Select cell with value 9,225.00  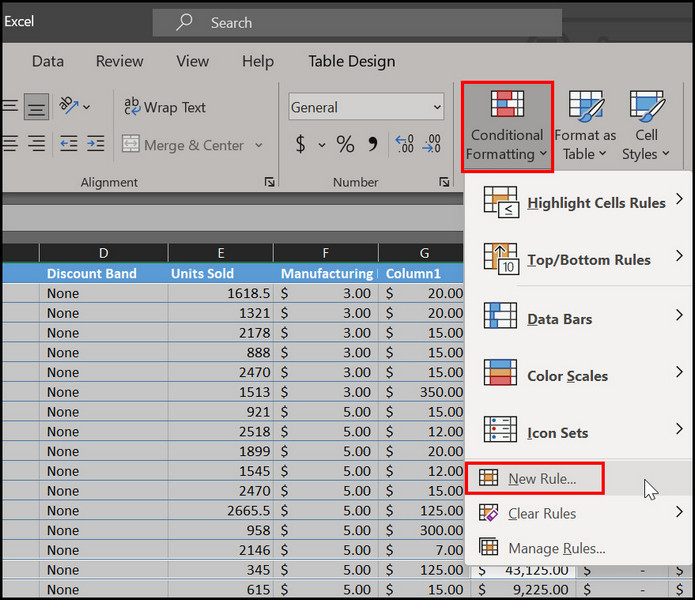523,589
